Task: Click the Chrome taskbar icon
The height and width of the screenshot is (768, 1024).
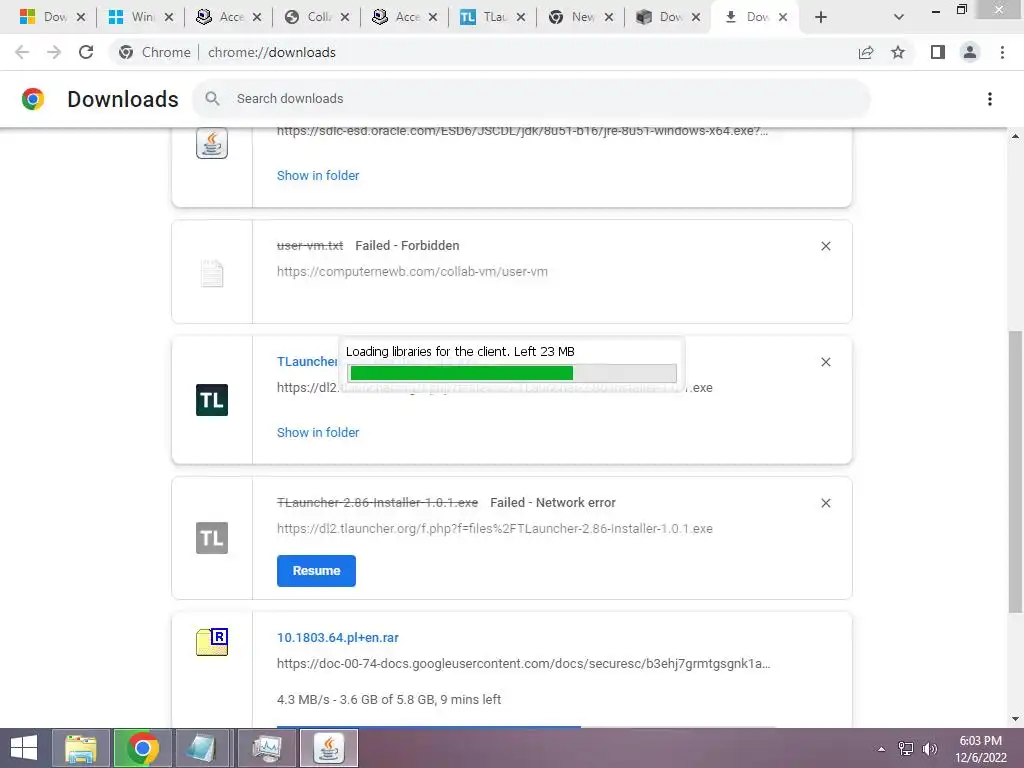Action: point(142,748)
